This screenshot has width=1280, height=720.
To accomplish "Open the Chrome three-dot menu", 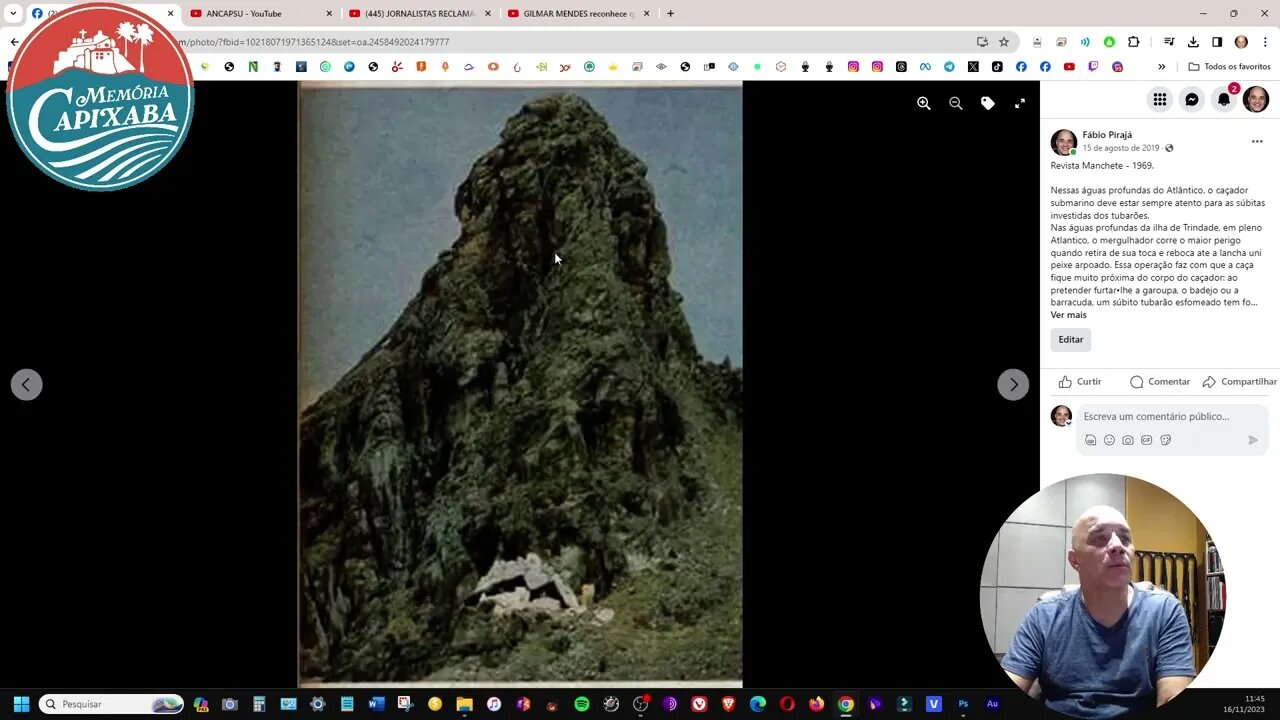I will point(1265,42).
